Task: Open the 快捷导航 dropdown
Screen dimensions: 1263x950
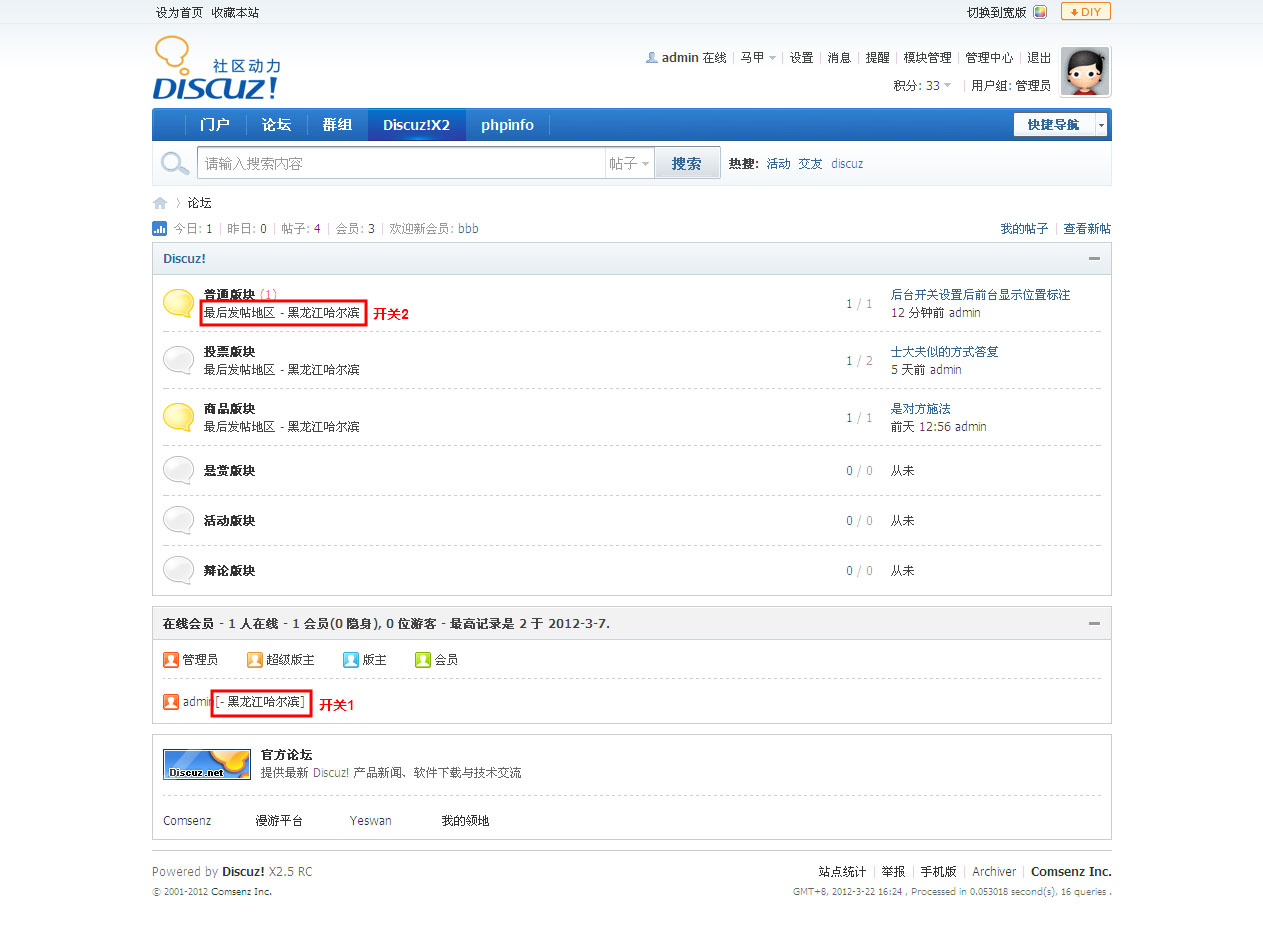Action: coord(1060,125)
